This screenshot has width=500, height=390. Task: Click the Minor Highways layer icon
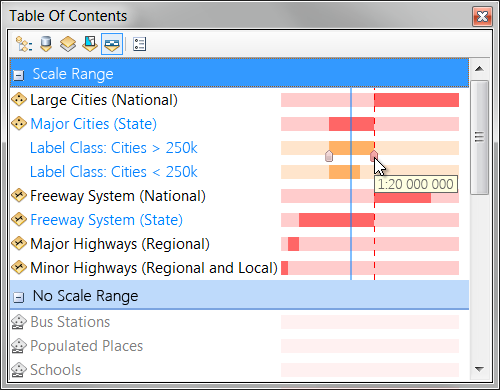click(x=19, y=268)
